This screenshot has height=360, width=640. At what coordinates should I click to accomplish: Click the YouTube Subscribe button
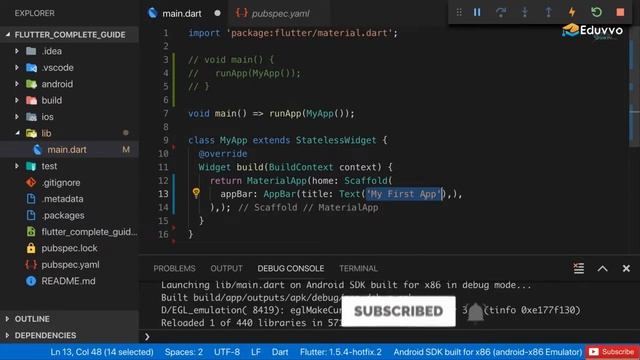point(611,351)
